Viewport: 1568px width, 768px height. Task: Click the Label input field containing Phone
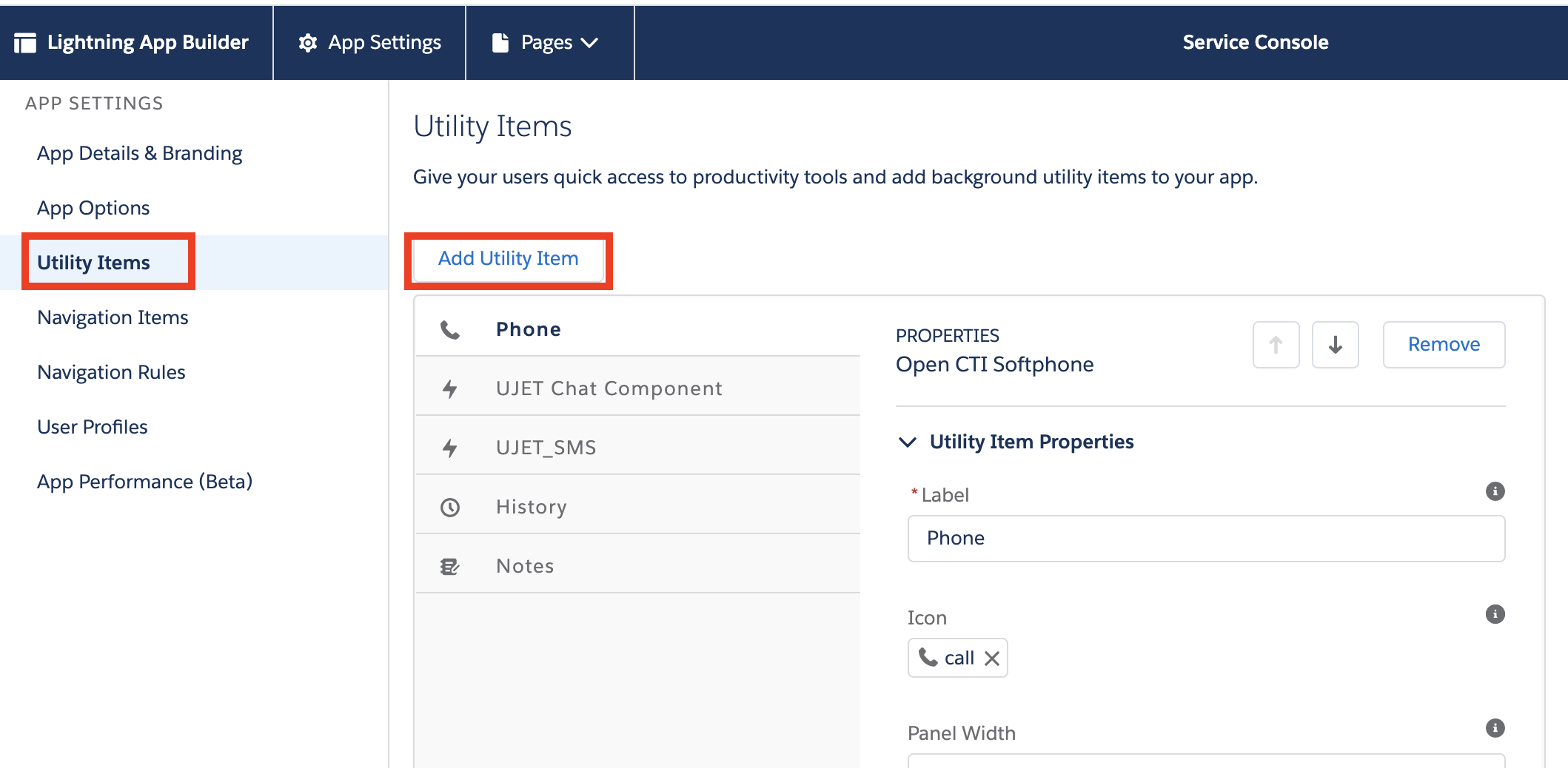[x=1205, y=539]
